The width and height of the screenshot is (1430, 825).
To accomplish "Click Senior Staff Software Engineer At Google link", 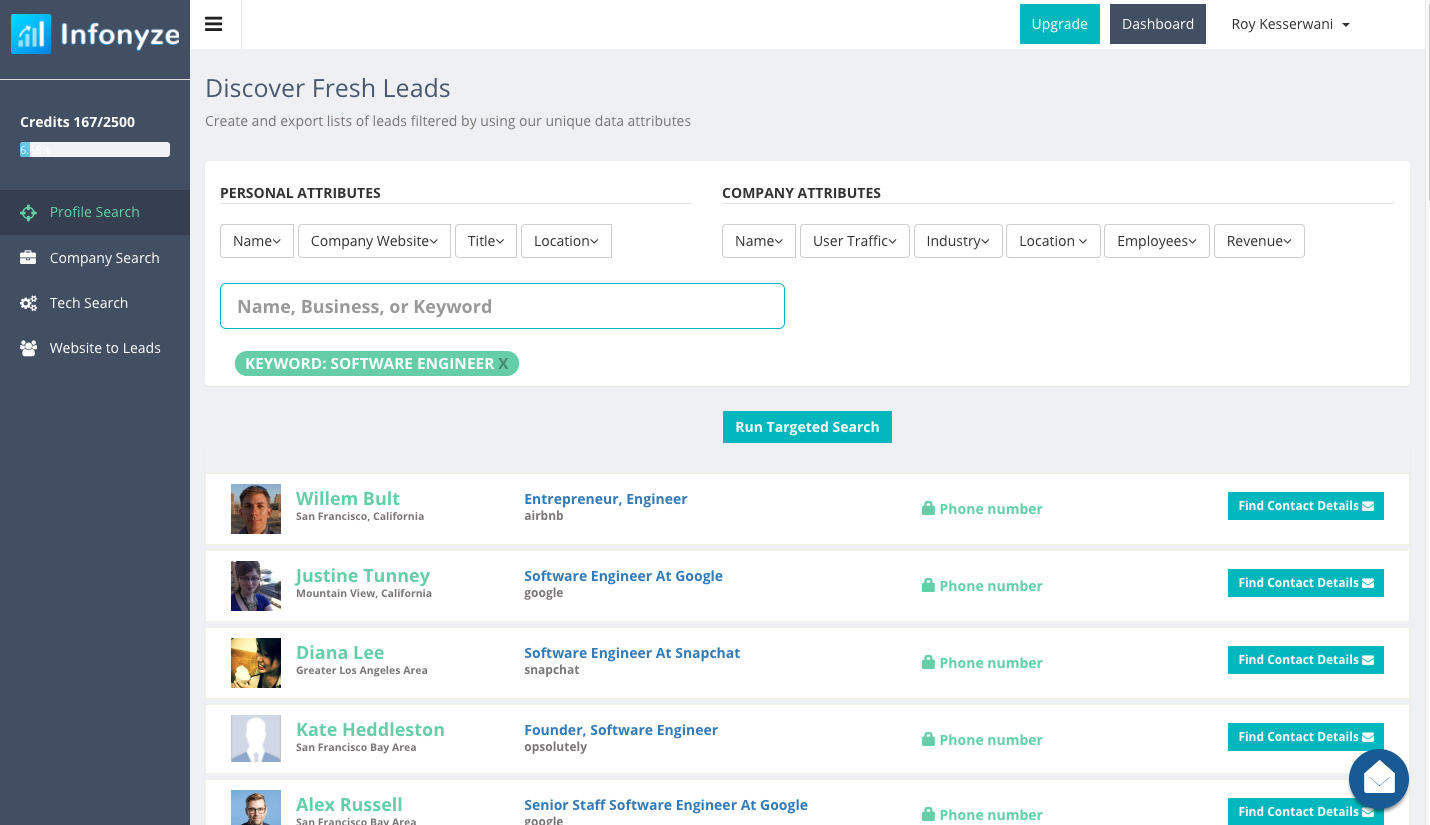I will coord(666,805).
